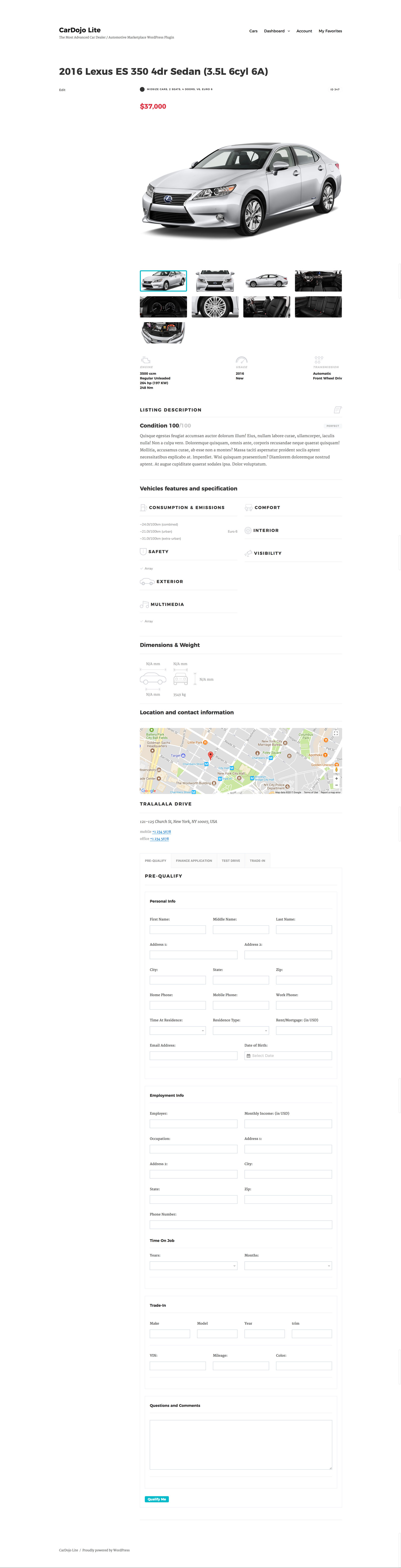
Task: Select the dashboard interior thumbnail
Action: (318, 281)
